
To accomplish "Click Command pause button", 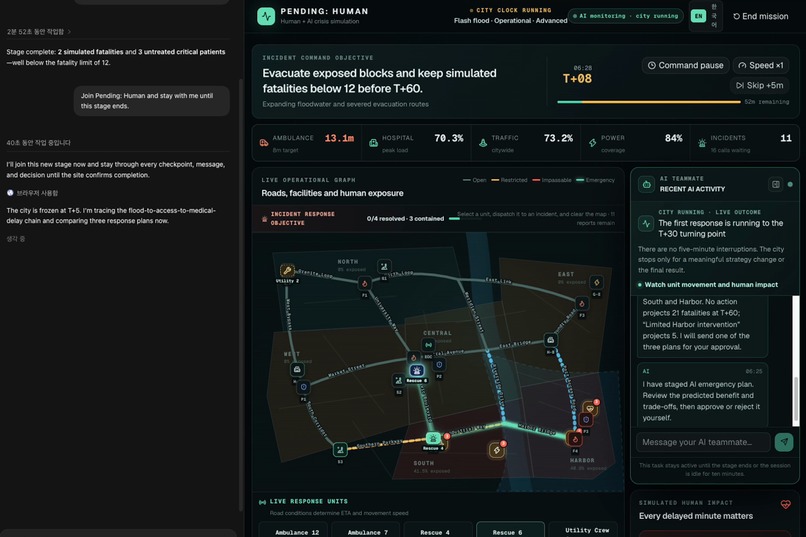I will click(685, 65).
